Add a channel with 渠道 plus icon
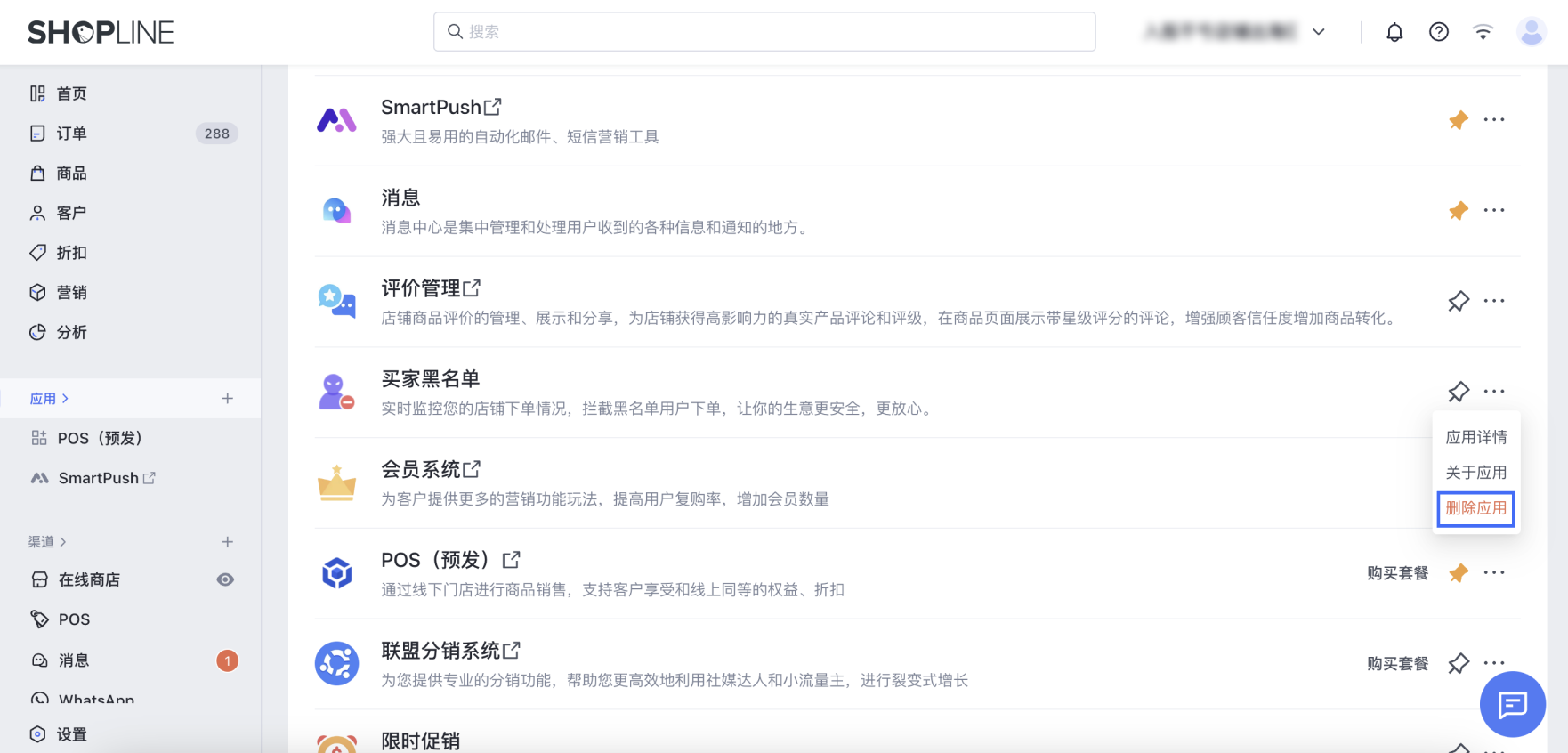This screenshot has width=1568, height=753. click(228, 542)
